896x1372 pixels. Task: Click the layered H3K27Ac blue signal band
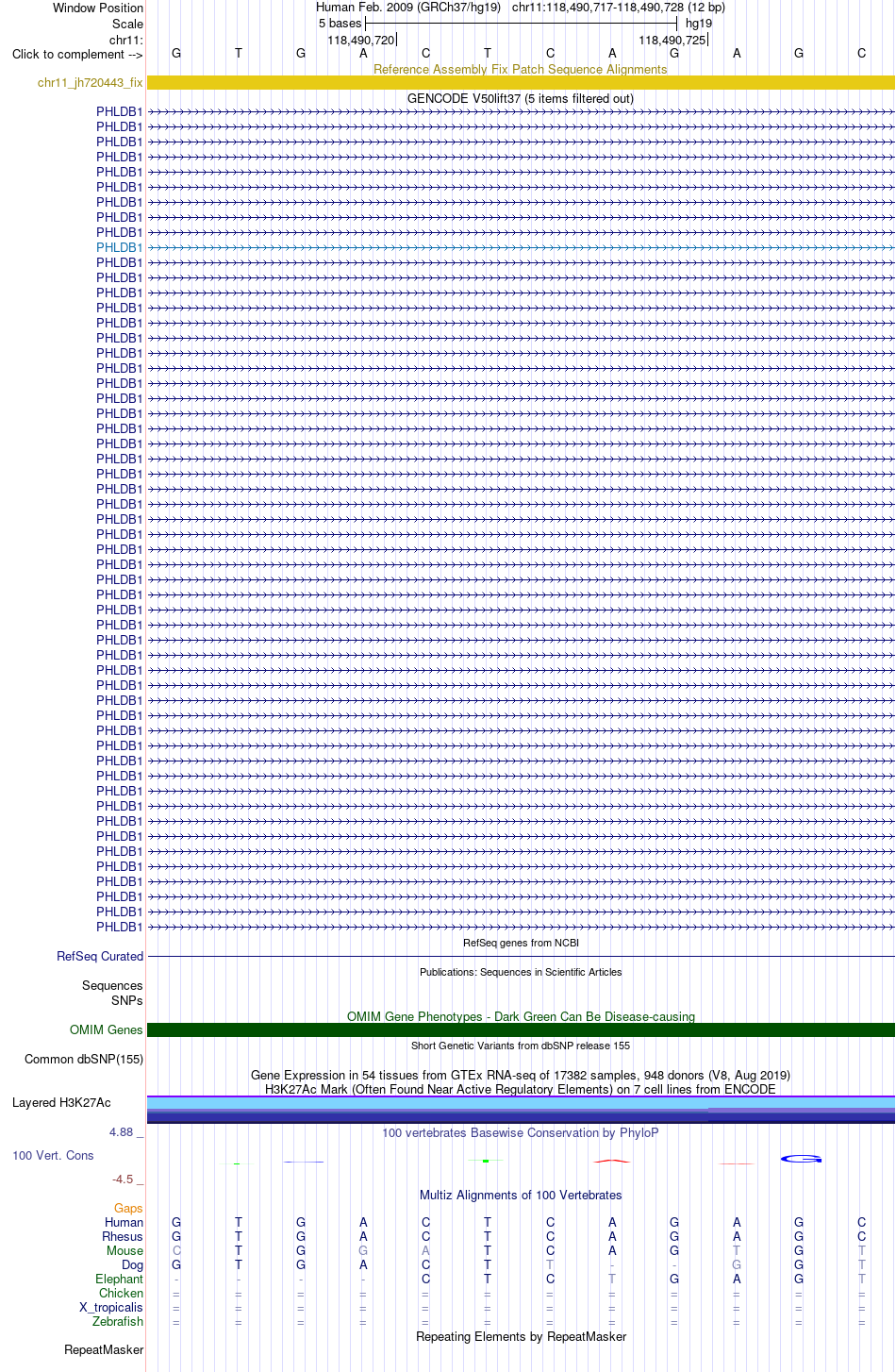click(x=521, y=1110)
